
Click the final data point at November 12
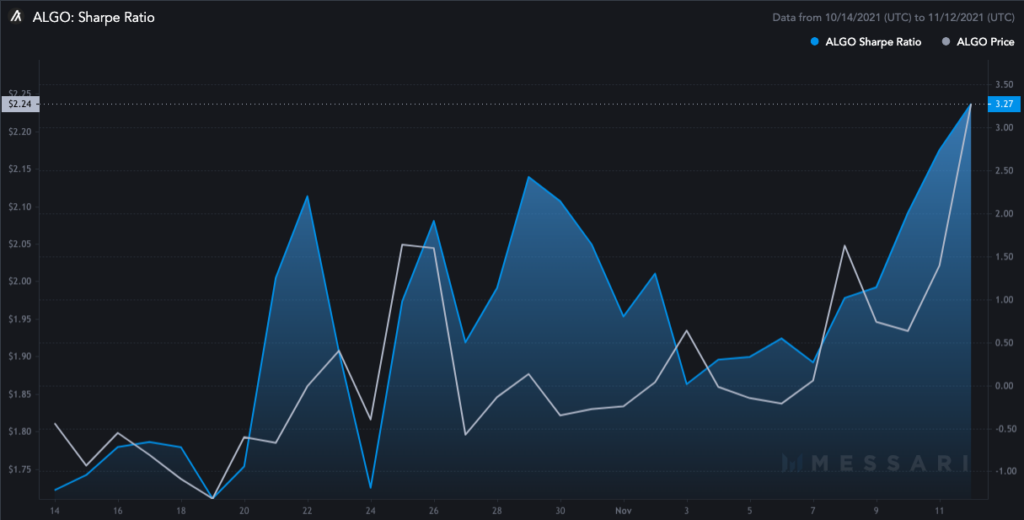point(971,104)
